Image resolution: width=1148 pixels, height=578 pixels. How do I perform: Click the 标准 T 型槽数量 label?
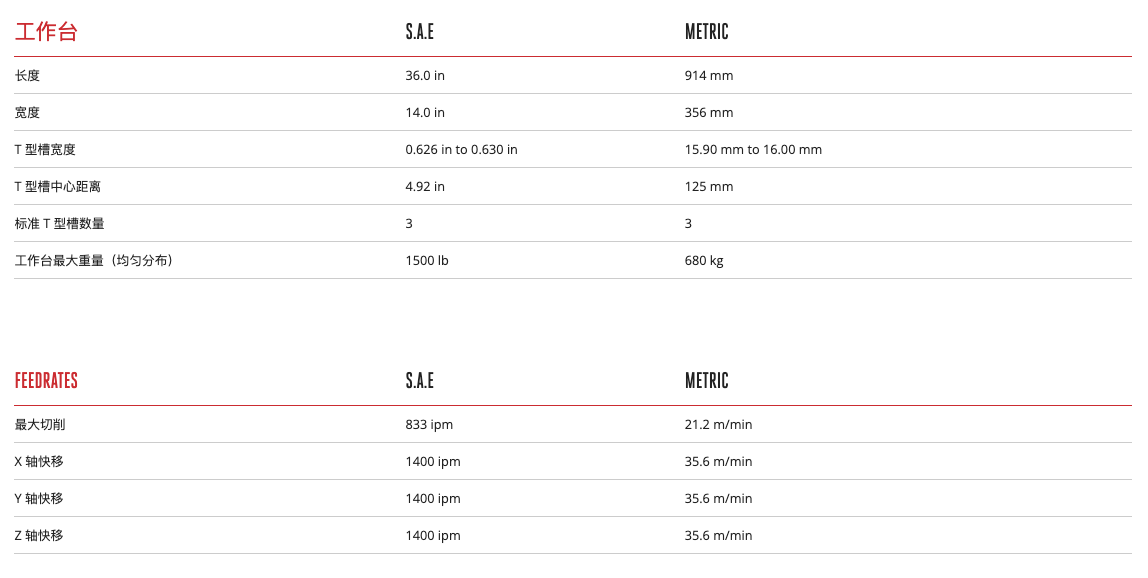coord(59,224)
